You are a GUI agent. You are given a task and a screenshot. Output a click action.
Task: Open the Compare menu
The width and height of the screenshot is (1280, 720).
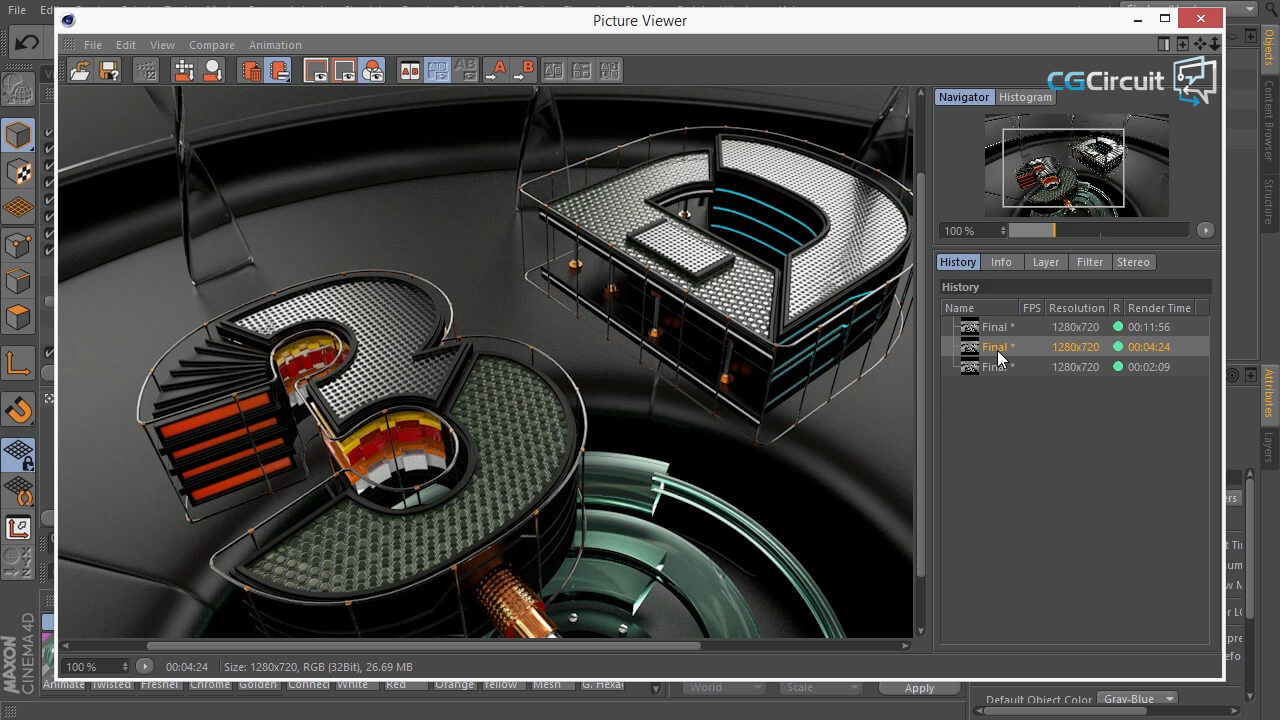(212, 45)
